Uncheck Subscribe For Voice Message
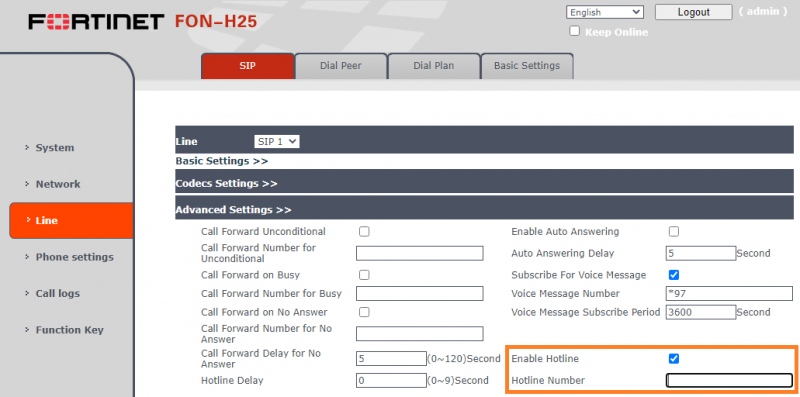800x397 pixels. point(674,275)
